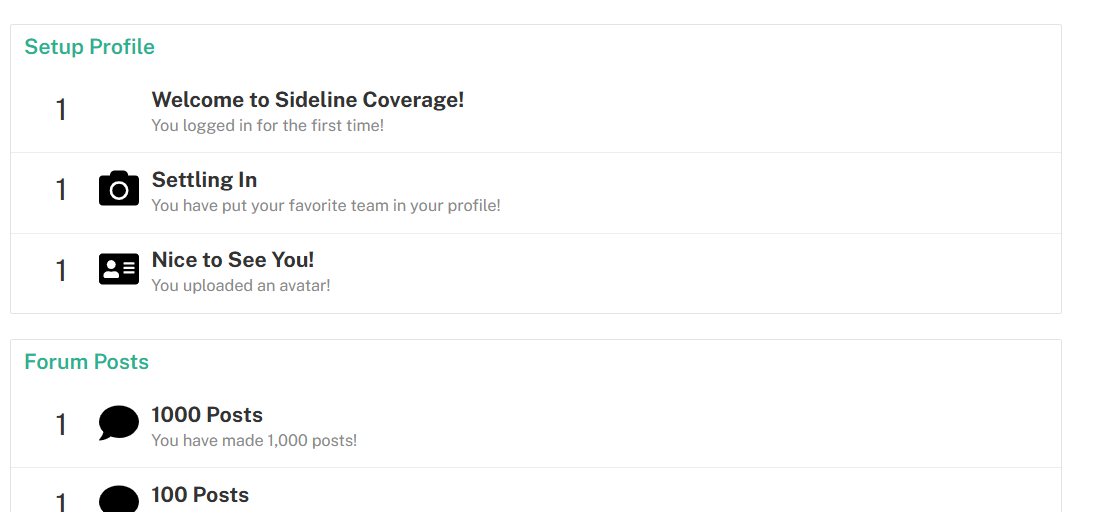Click the count number beside the Welcome achievement
The width and height of the screenshot is (1097, 512).
(x=61, y=110)
